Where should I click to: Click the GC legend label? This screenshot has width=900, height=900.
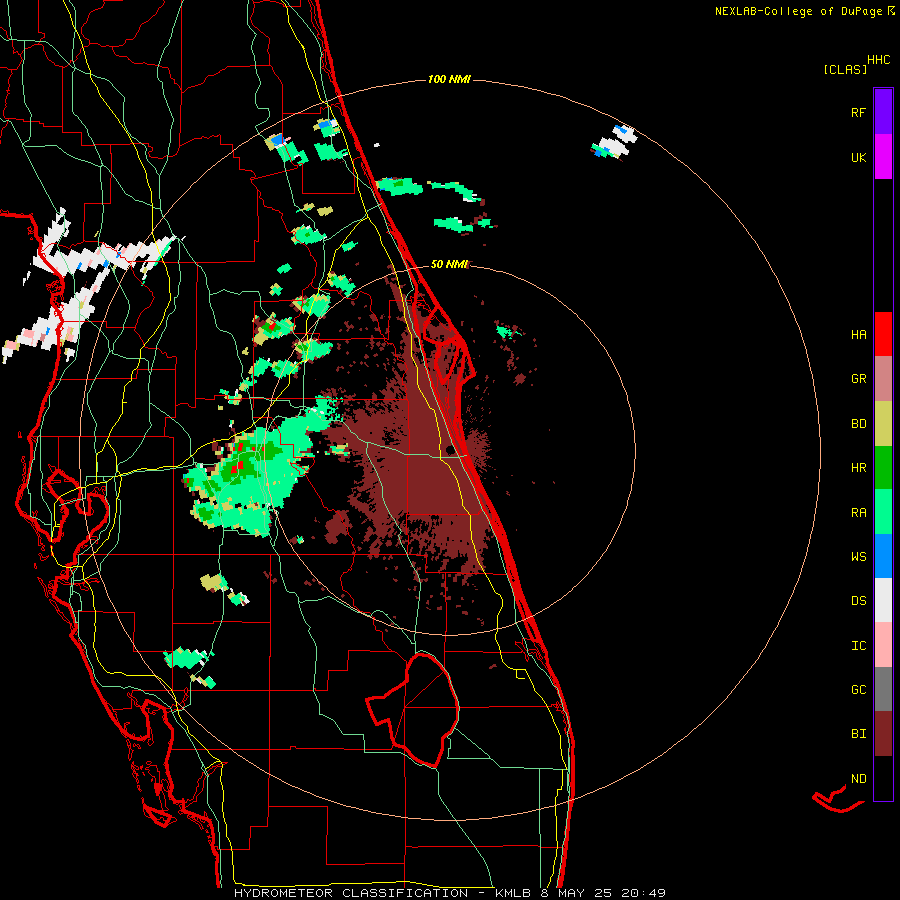pos(859,690)
